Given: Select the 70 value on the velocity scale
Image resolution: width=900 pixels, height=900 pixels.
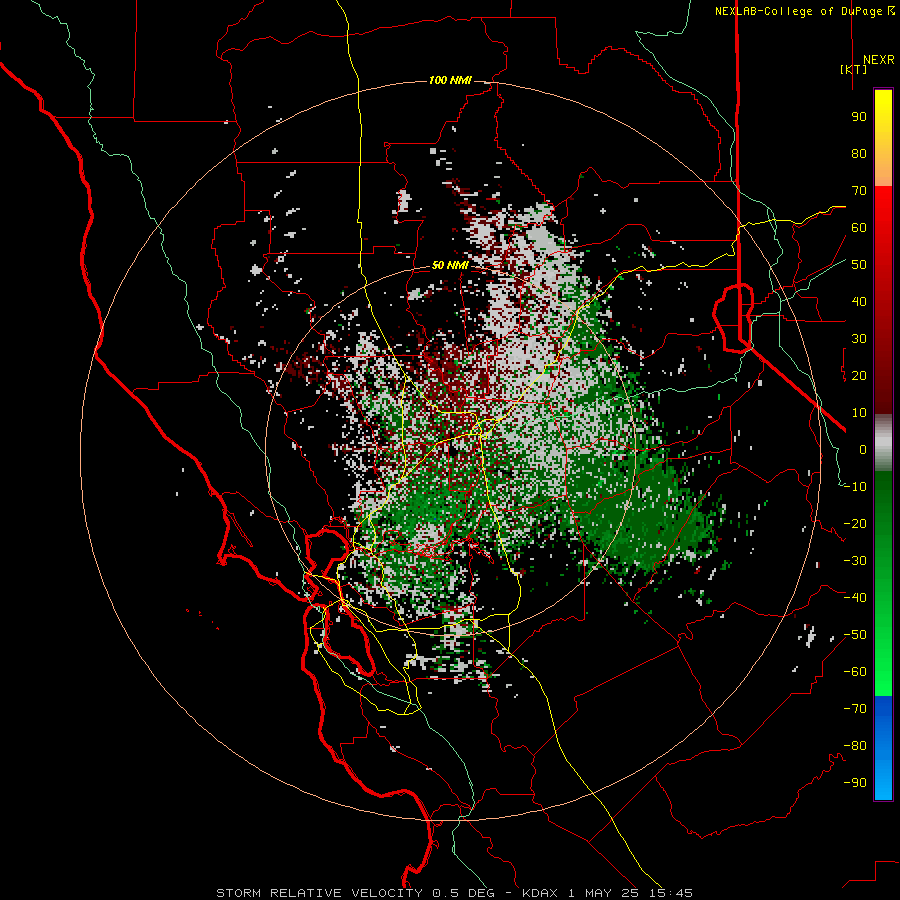Looking at the screenshot, I should click(x=859, y=191).
